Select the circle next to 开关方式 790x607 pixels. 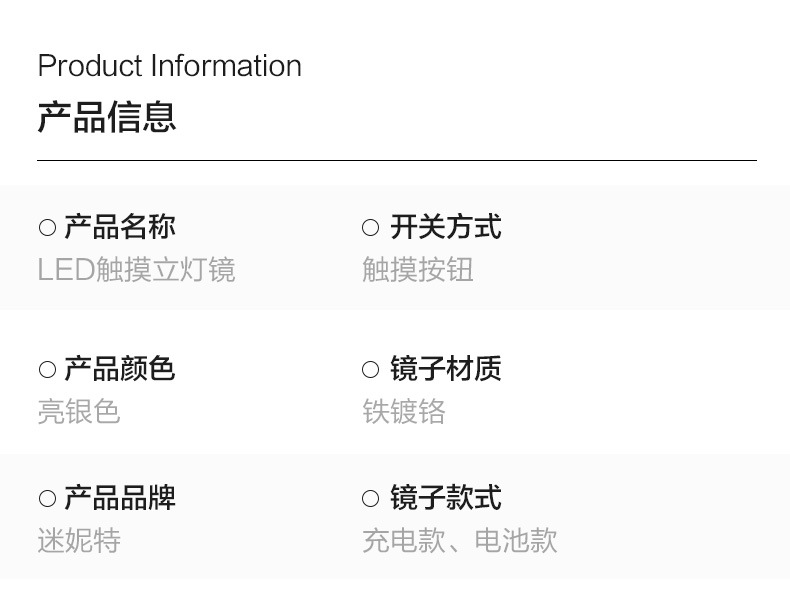[371, 228]
